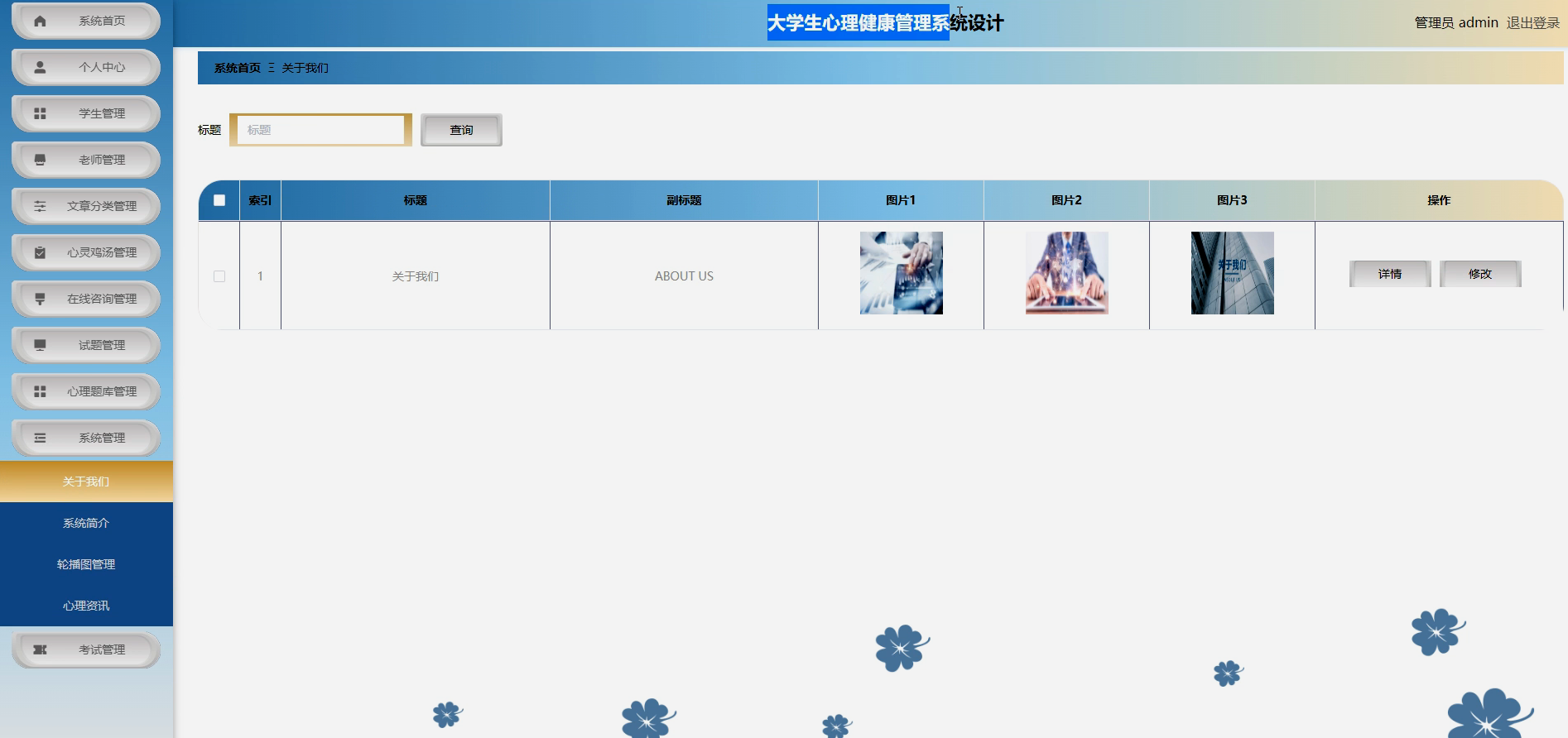Click the clipboard icon beside 心灵鸡汤管理

(40, 252)
